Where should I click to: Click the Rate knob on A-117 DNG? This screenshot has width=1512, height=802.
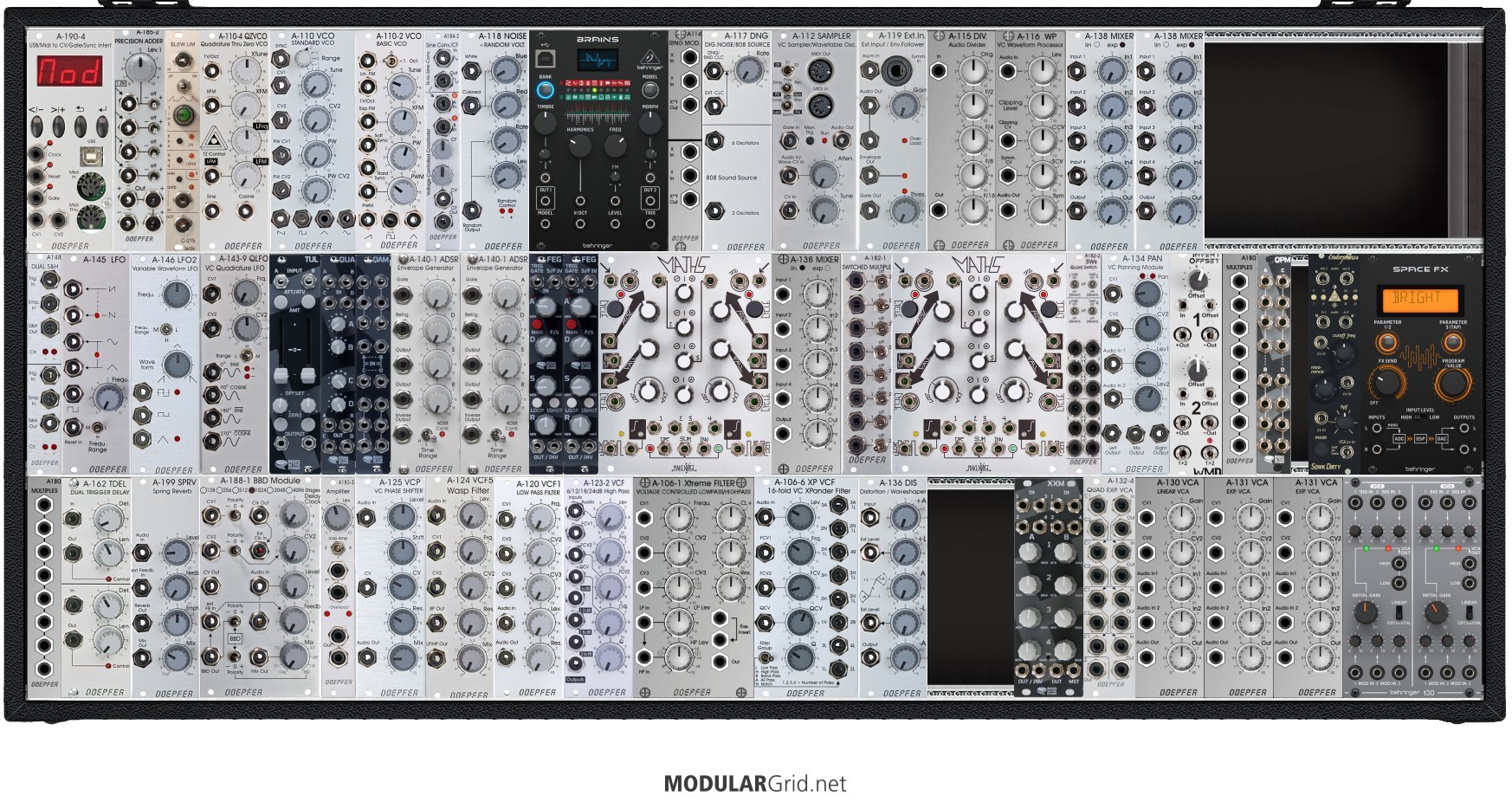pos(749,72)
